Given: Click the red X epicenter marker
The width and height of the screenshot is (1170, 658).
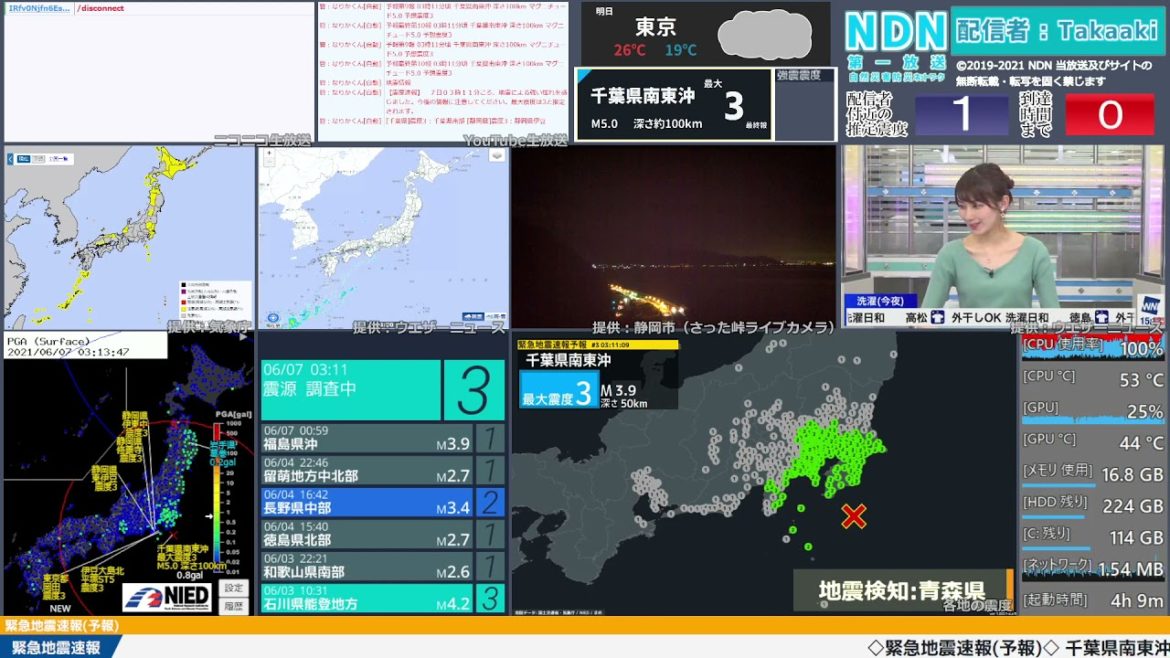Looking at the screenshot, I should (x=853, y=516).
